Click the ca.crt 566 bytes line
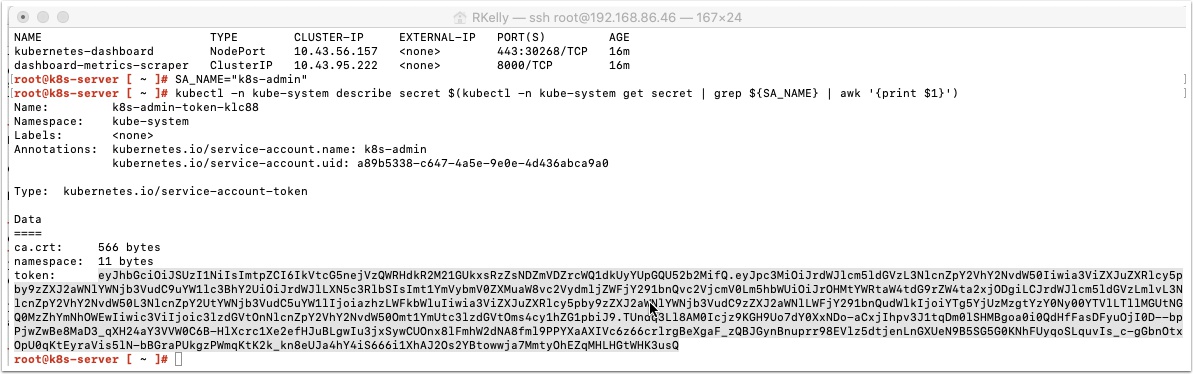The height and width of the screenshot is (374, 1193). click(87, 247)
